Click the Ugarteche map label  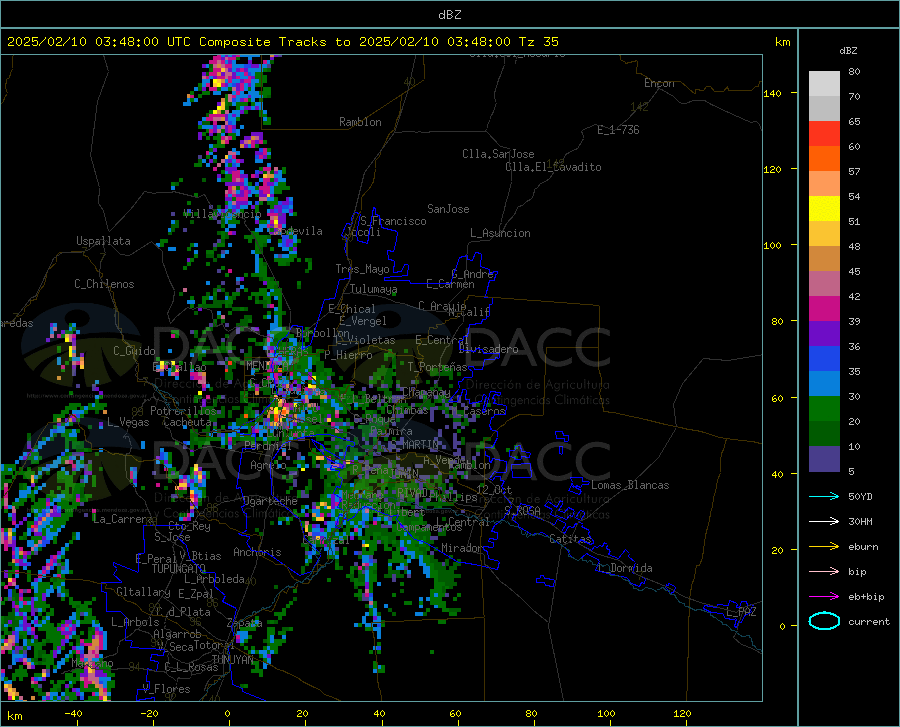click(270, 500)
